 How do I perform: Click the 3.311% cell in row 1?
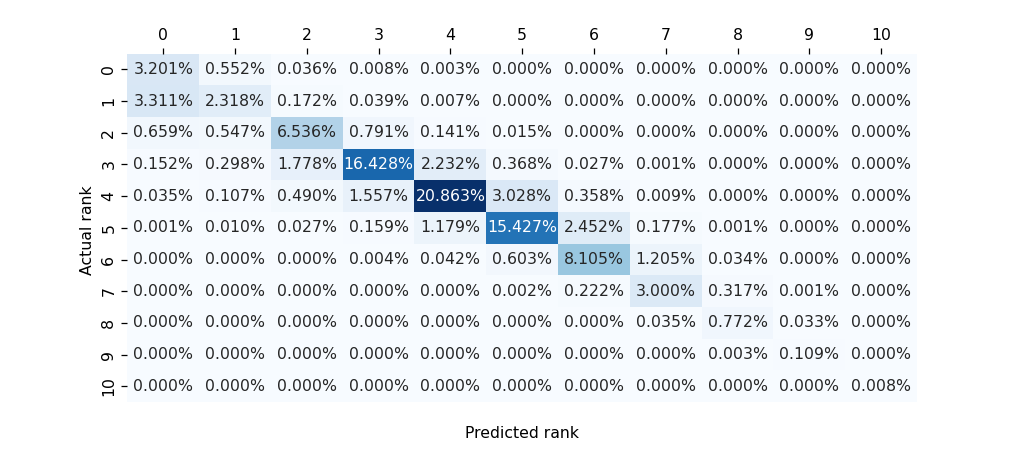coord(162,101)
